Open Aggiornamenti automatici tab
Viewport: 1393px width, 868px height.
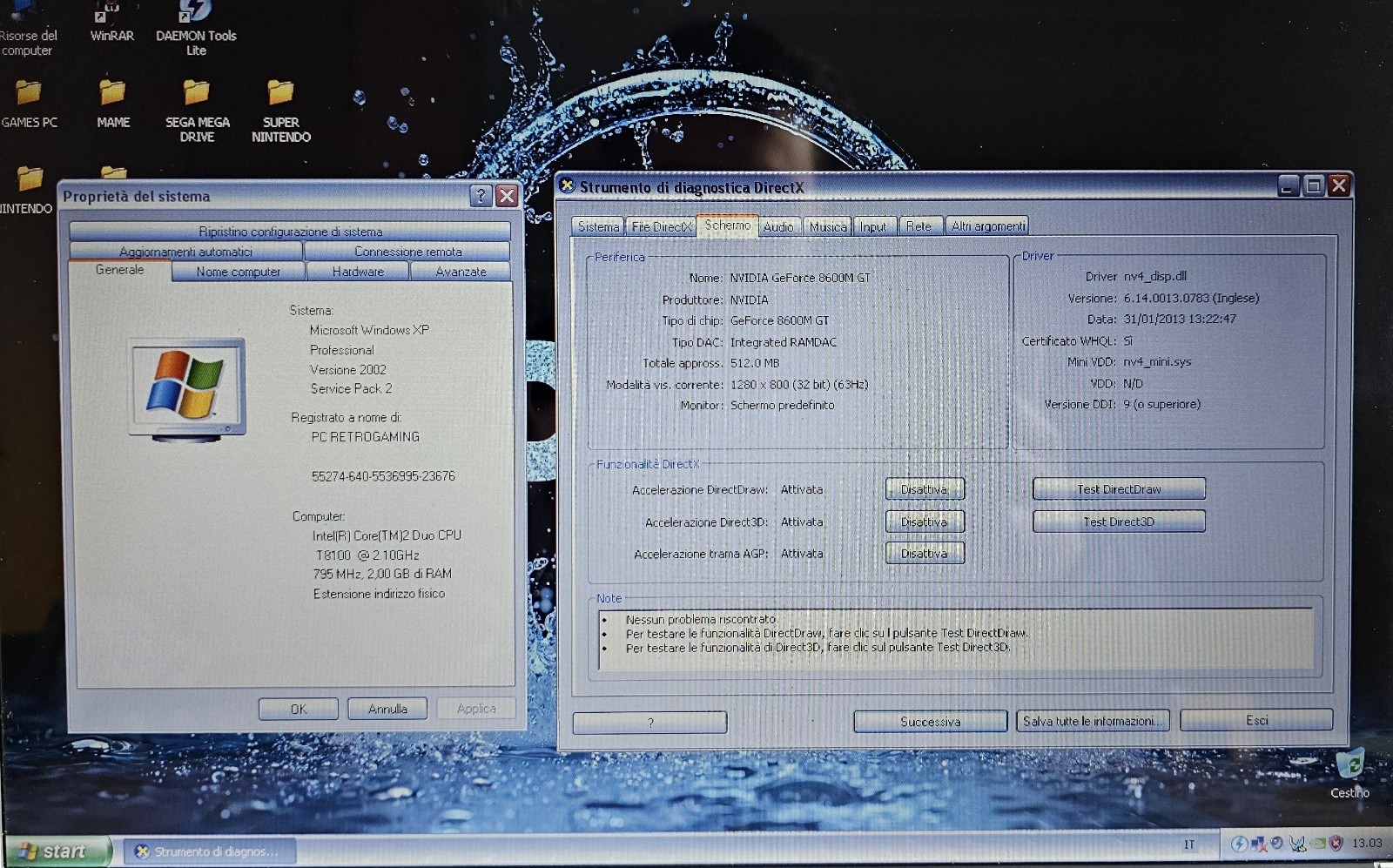185,252
